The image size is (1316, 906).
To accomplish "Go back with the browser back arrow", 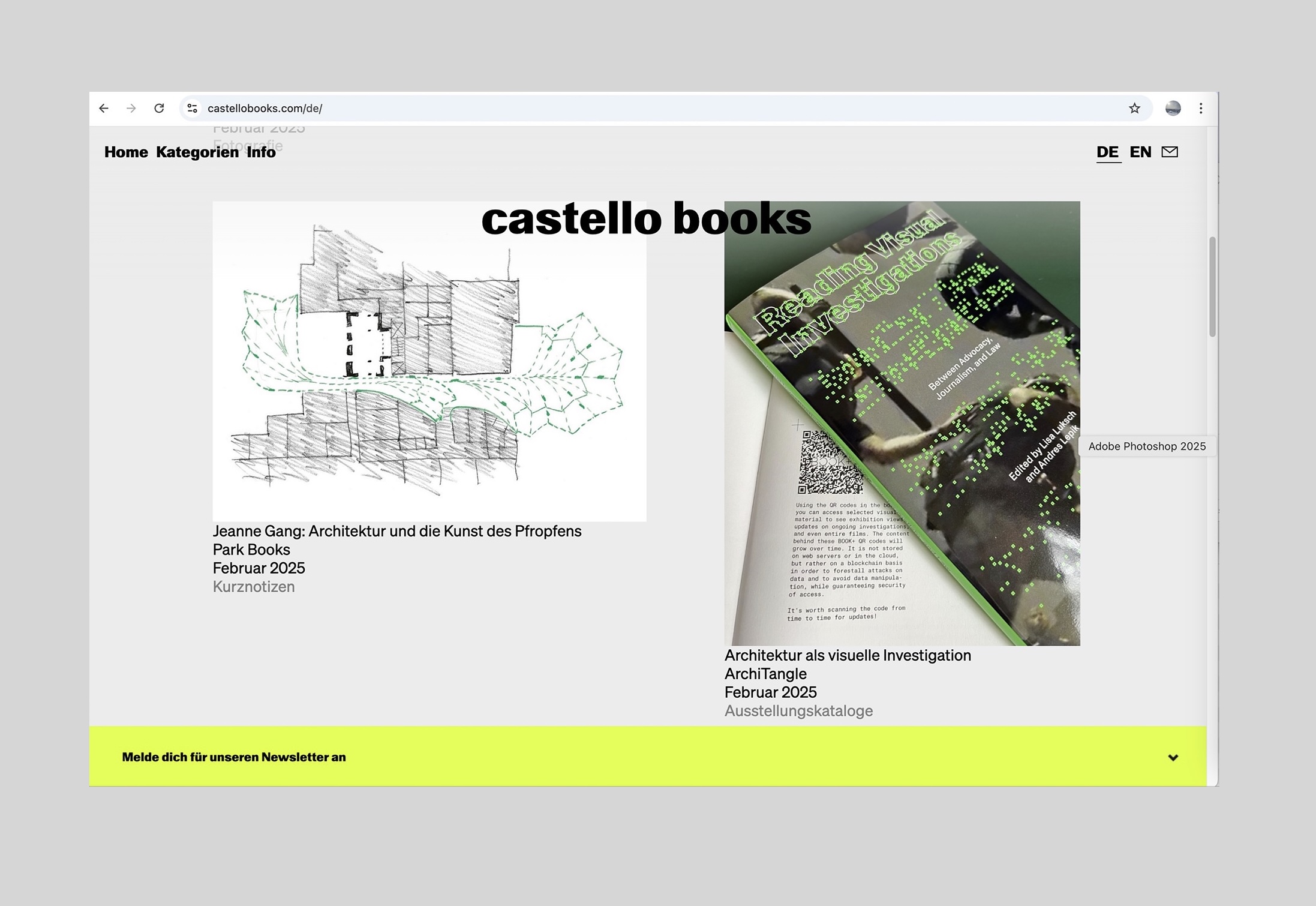I will click(x=104, y=108).
